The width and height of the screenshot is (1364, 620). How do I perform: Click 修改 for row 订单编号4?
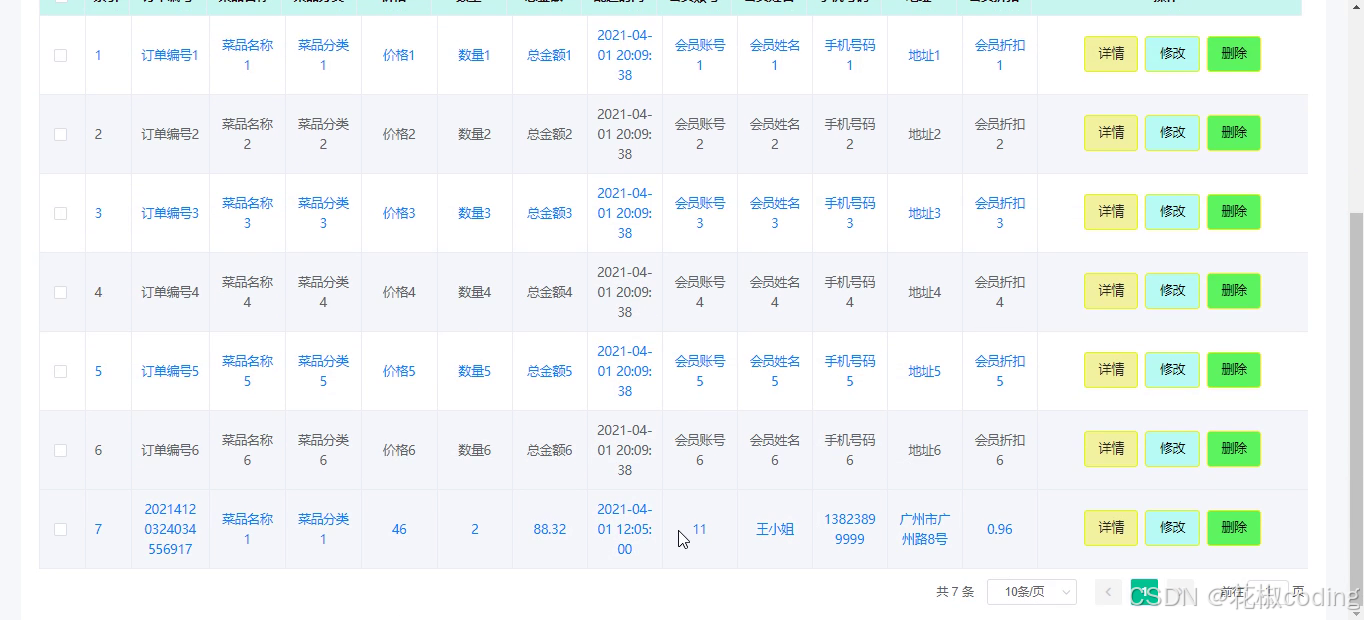(1172, 291)
